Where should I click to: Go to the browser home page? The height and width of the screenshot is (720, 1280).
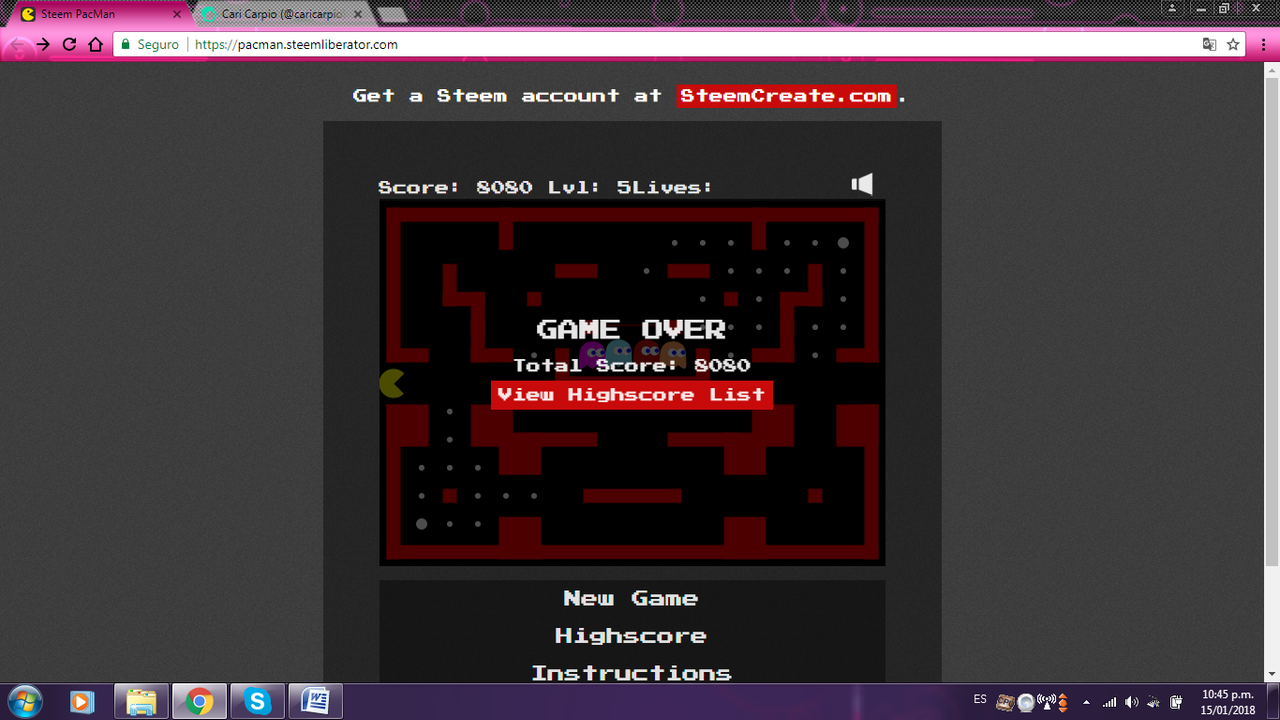pyautogui.click(x=96, y=45)
